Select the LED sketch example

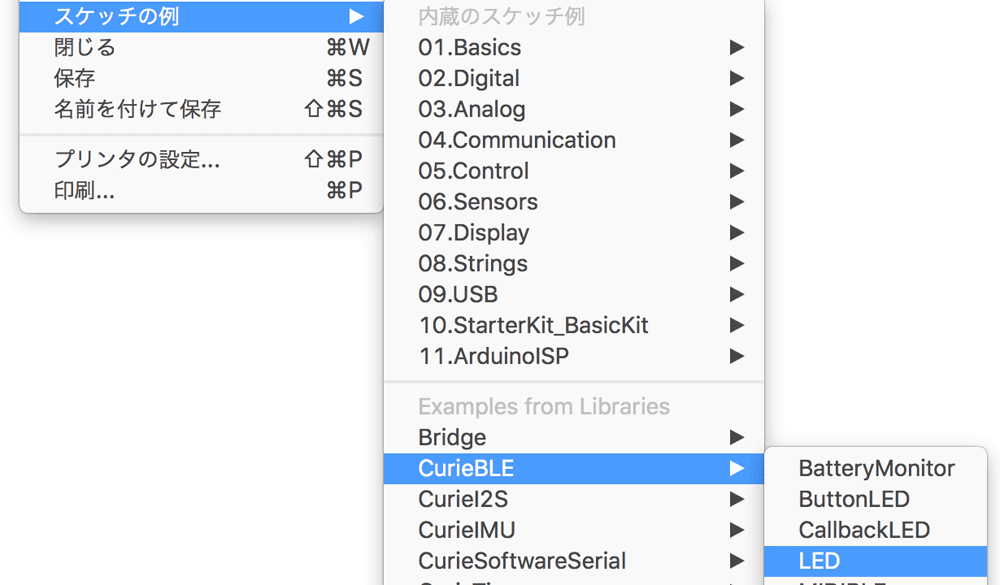876,561
